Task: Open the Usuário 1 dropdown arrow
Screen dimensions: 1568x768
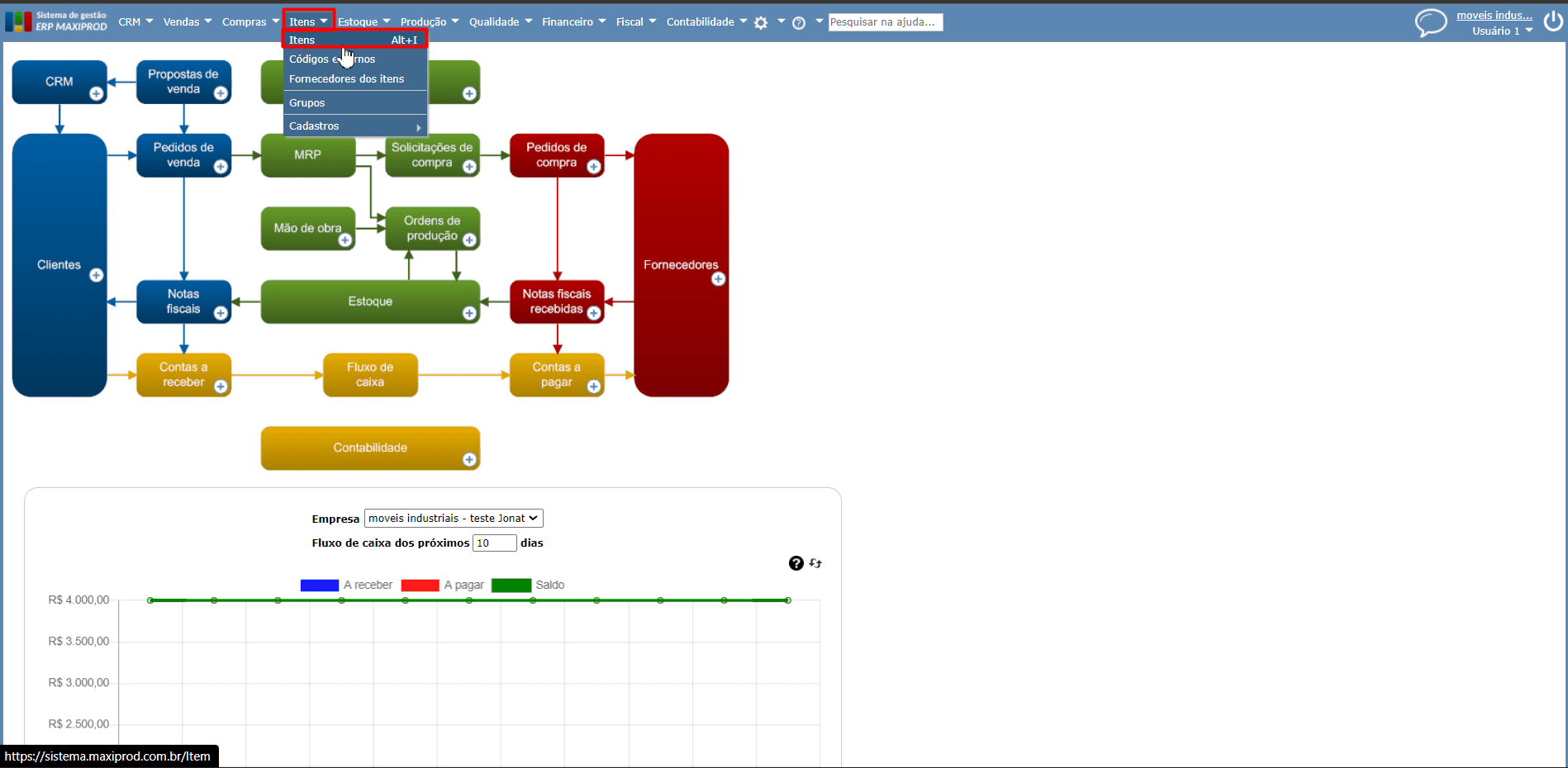Action: coord(1529,31)
